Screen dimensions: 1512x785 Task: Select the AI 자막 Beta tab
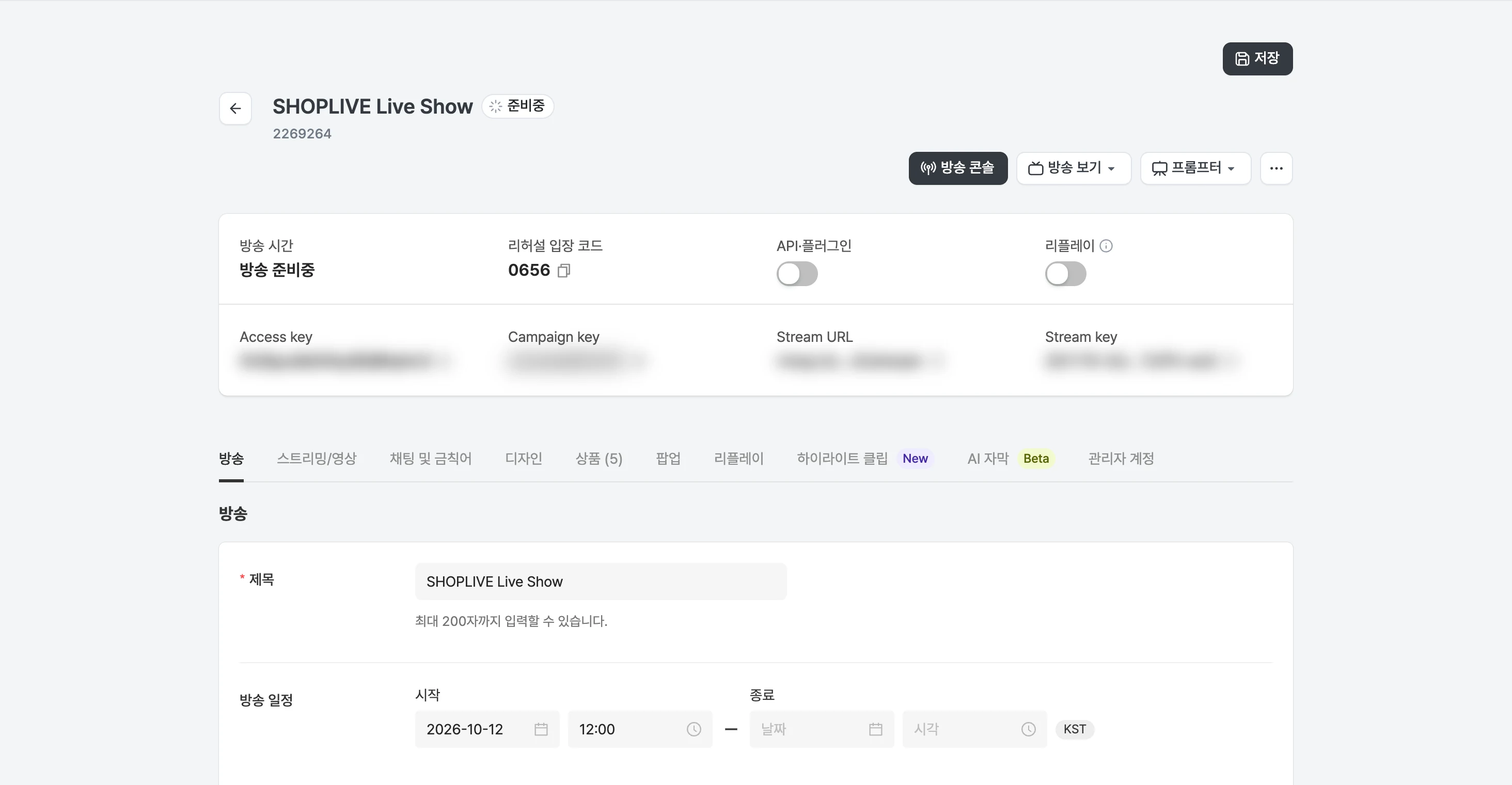[1011, 458]
